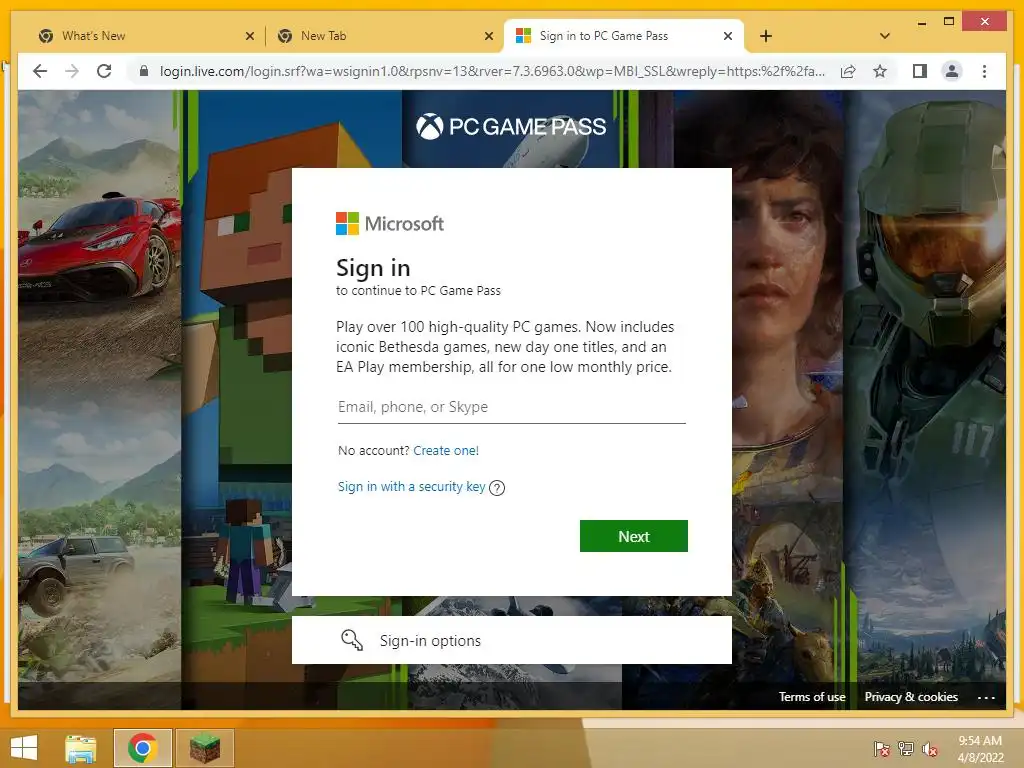Screen dimensions: 1024x768
Task: Click the muted volume tray icon
Action: (929, 749)
